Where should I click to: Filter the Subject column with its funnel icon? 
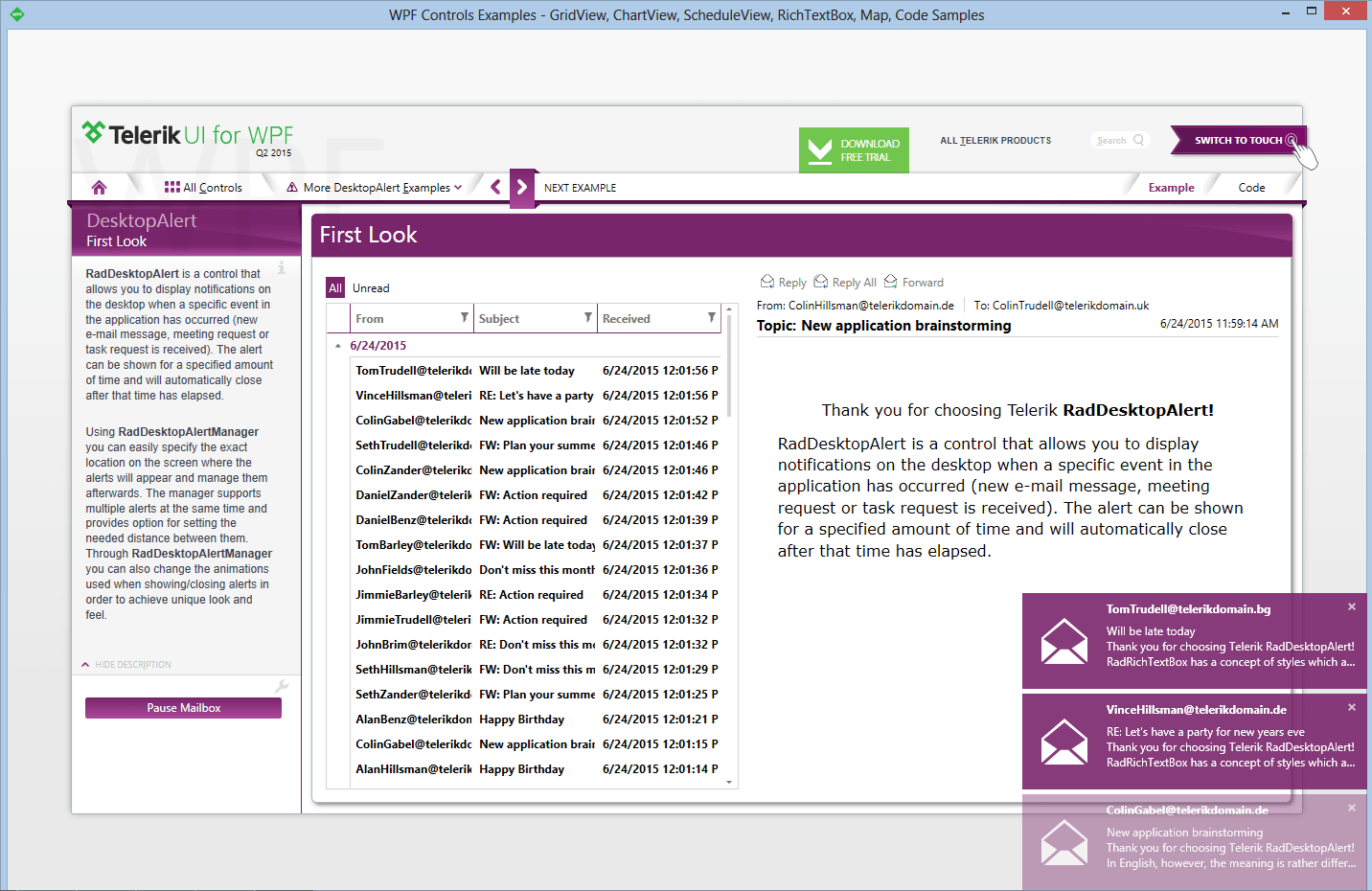588,318
